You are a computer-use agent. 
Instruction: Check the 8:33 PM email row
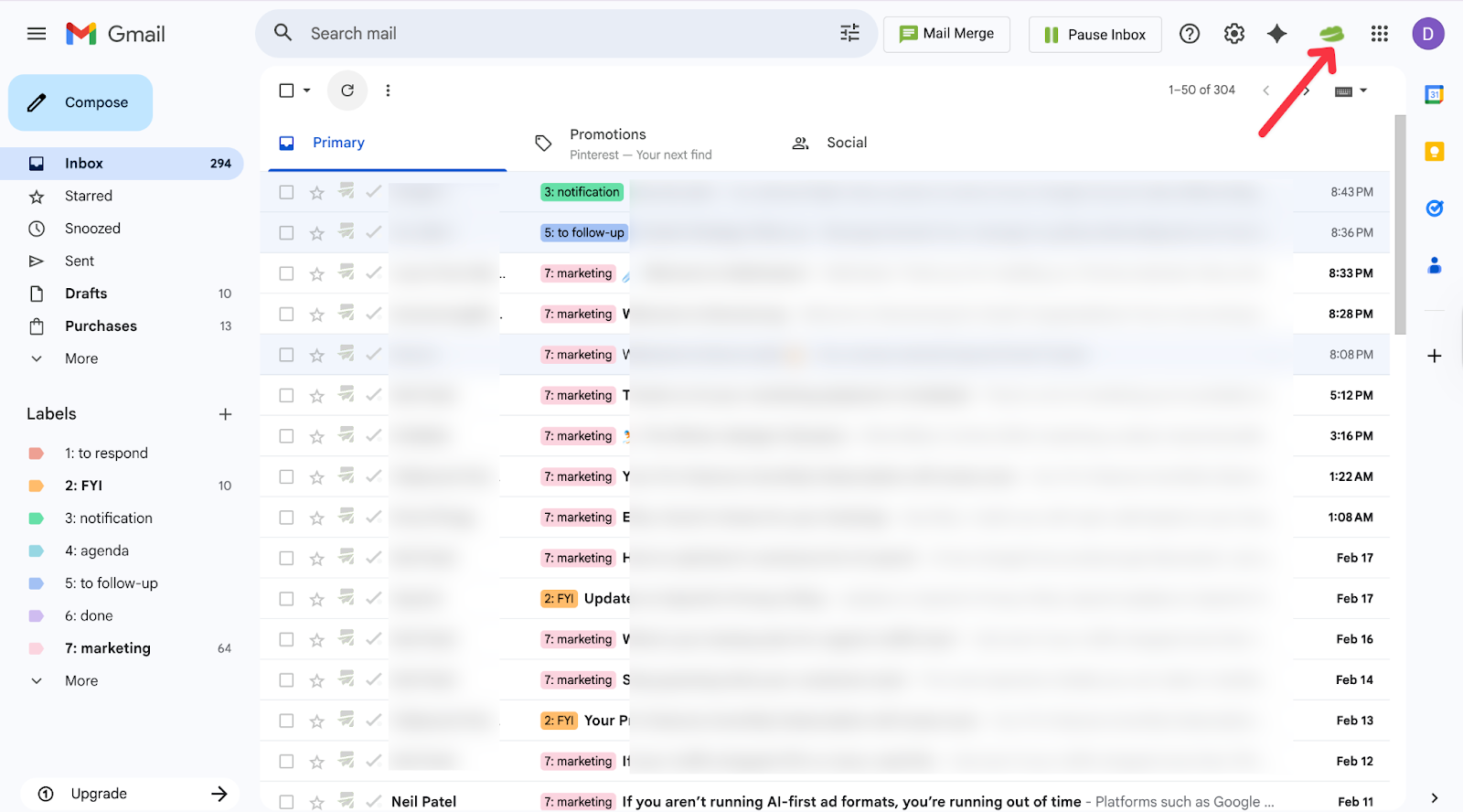[286, 273]
